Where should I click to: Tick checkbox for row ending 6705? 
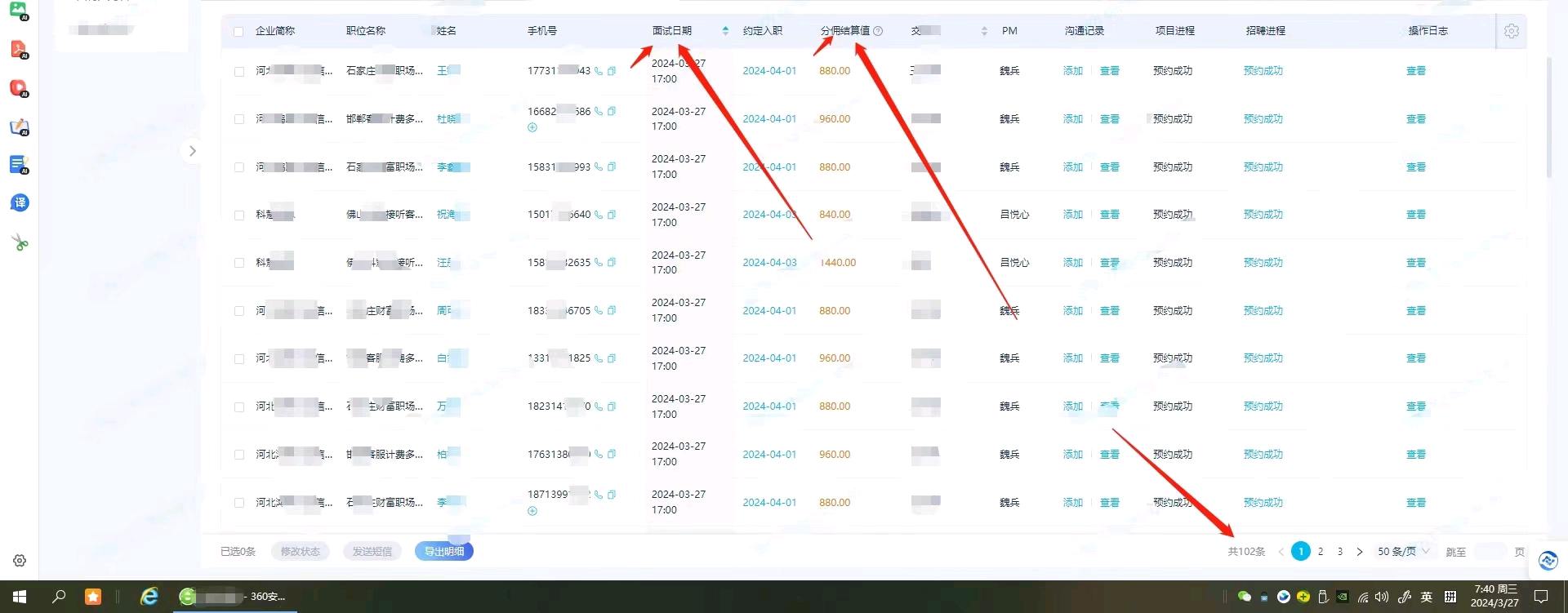pos(239,311)
